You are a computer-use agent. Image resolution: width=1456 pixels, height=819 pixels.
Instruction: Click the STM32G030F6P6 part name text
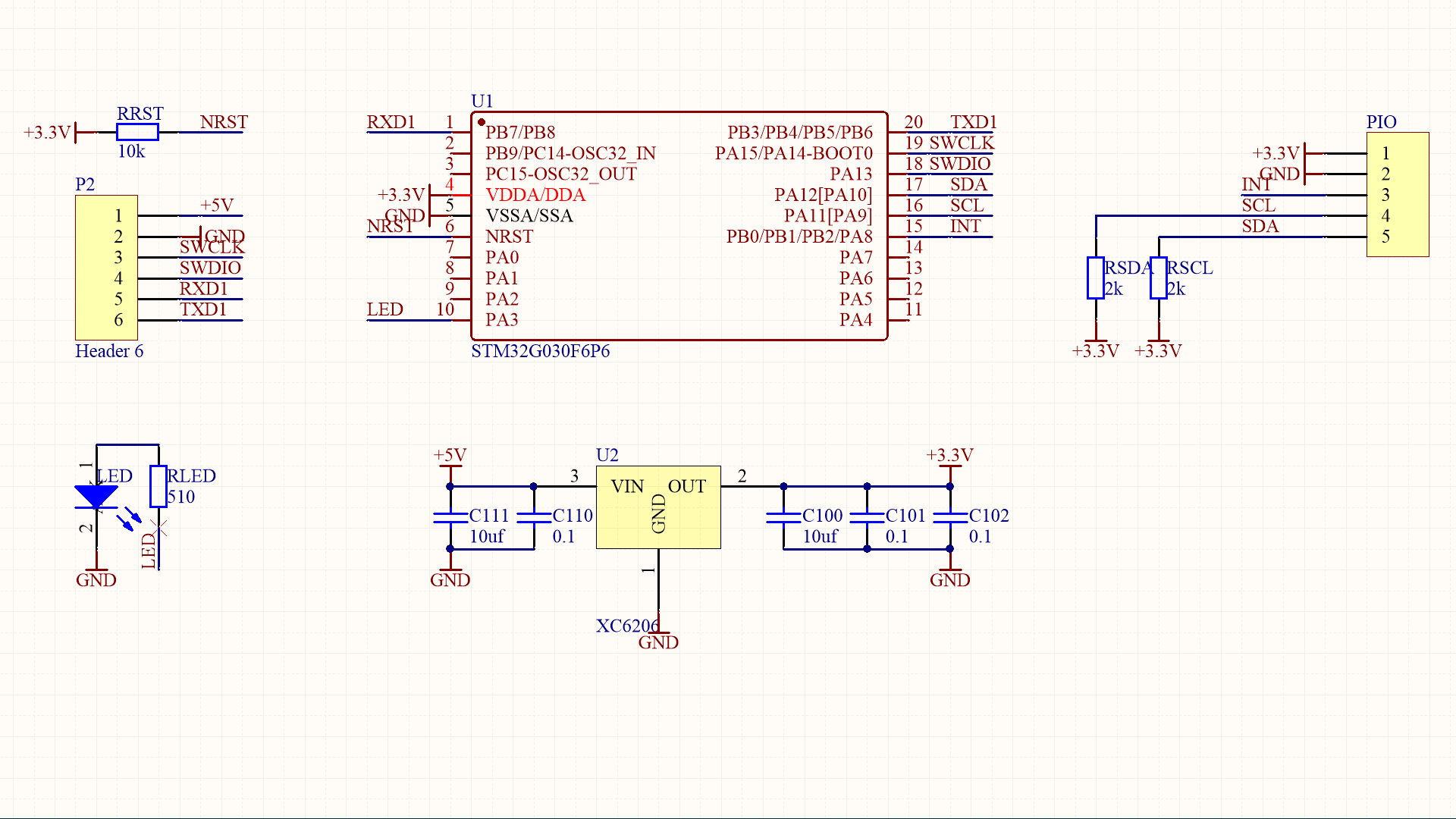coord(540,351)
